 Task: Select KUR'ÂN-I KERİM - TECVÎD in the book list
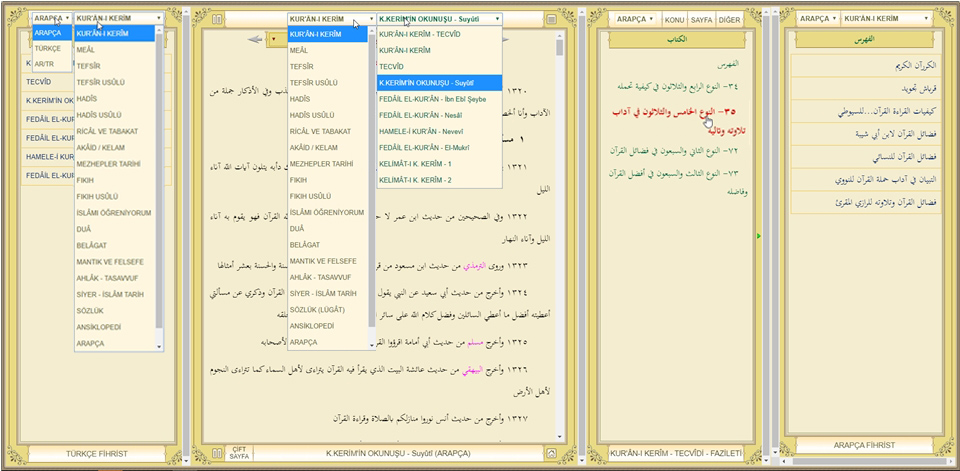point(440,34)
